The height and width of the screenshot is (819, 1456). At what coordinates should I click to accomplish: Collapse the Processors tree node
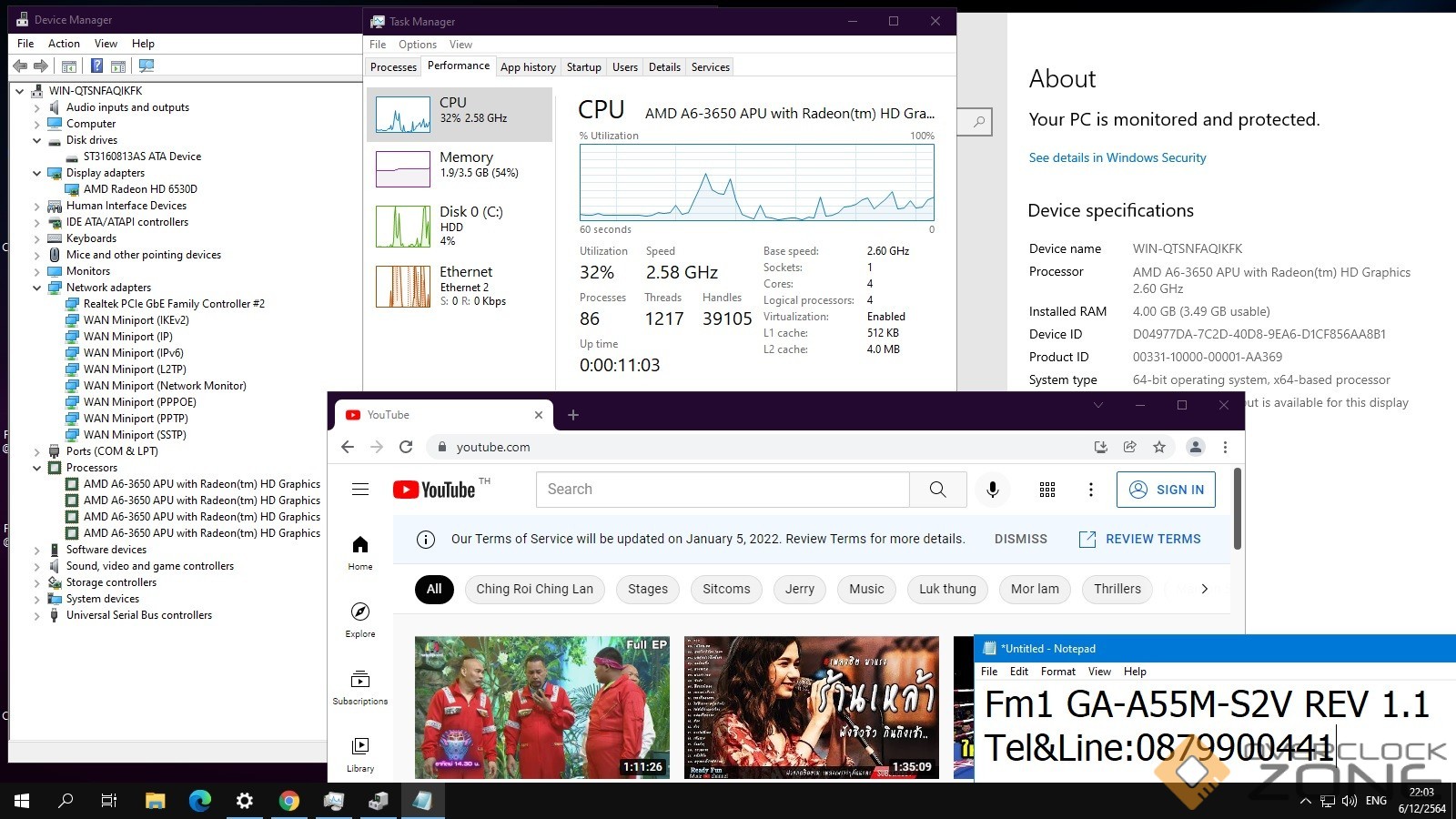[x=37, y=468]
